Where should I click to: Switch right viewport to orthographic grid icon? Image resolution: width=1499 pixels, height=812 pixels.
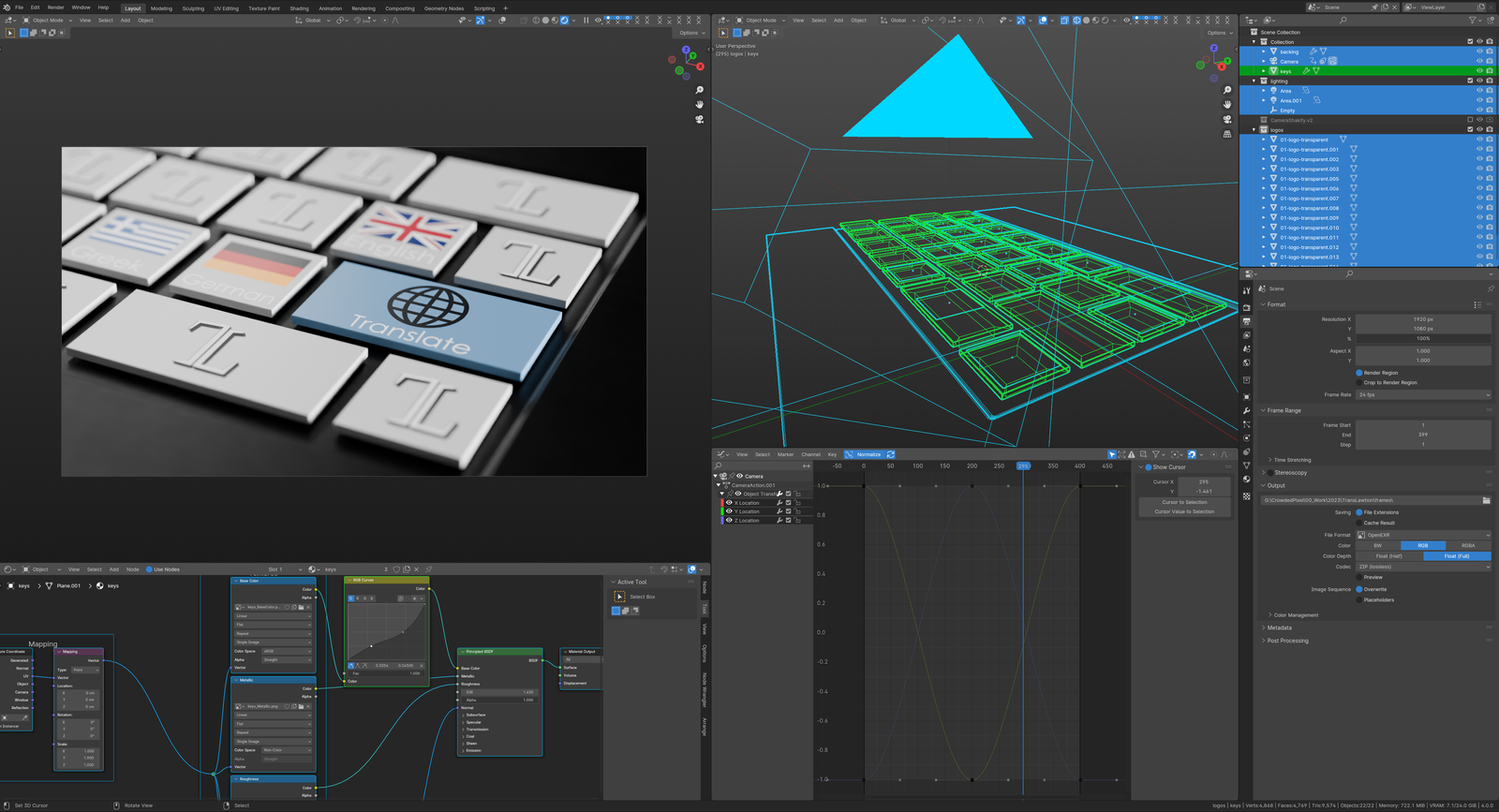[x=1227, y=134]
